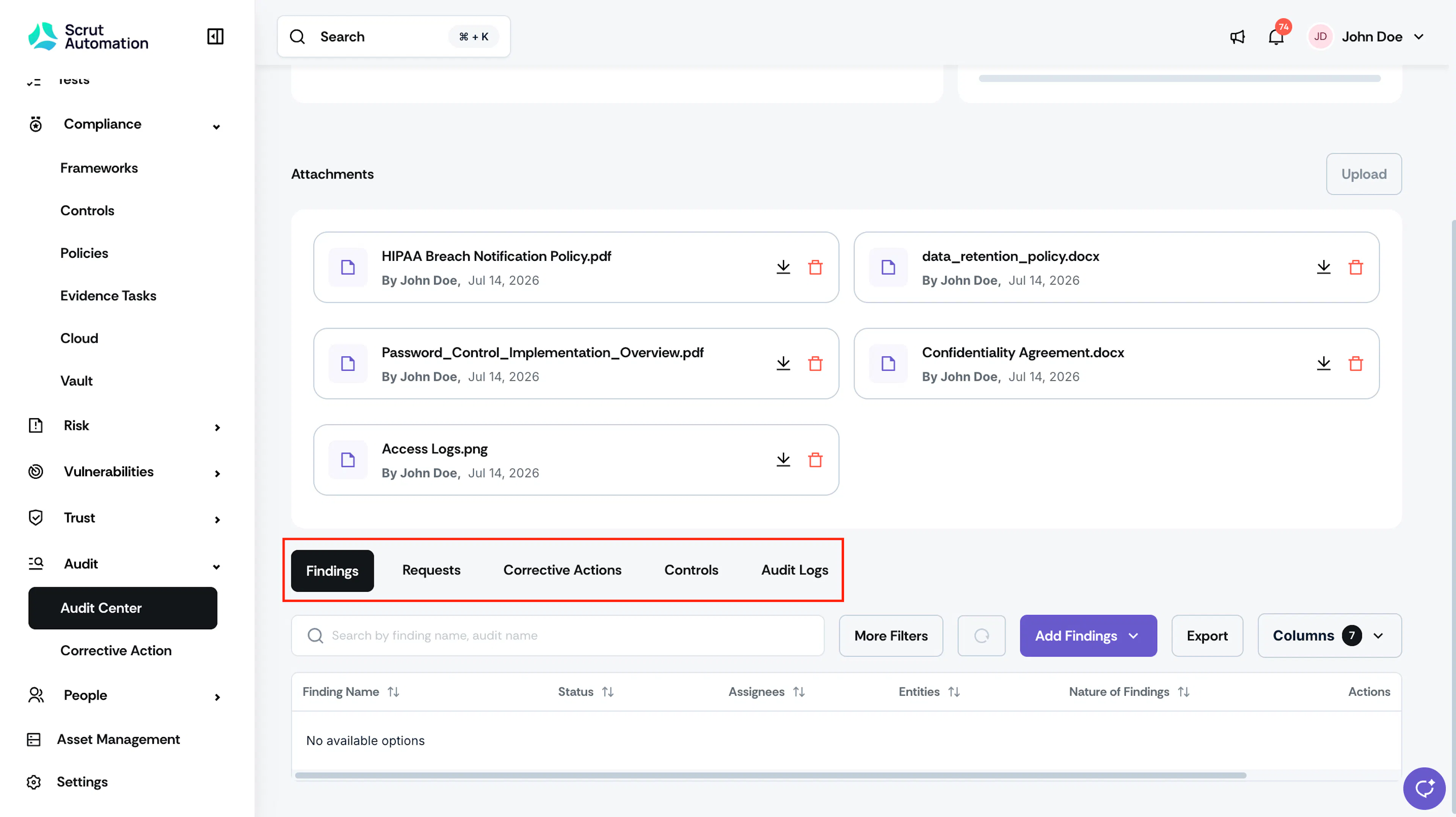Click the Upload attachments button
Image resolution: width=1456 pixels, height=817 pixels.
click(x=1363, y=174)
